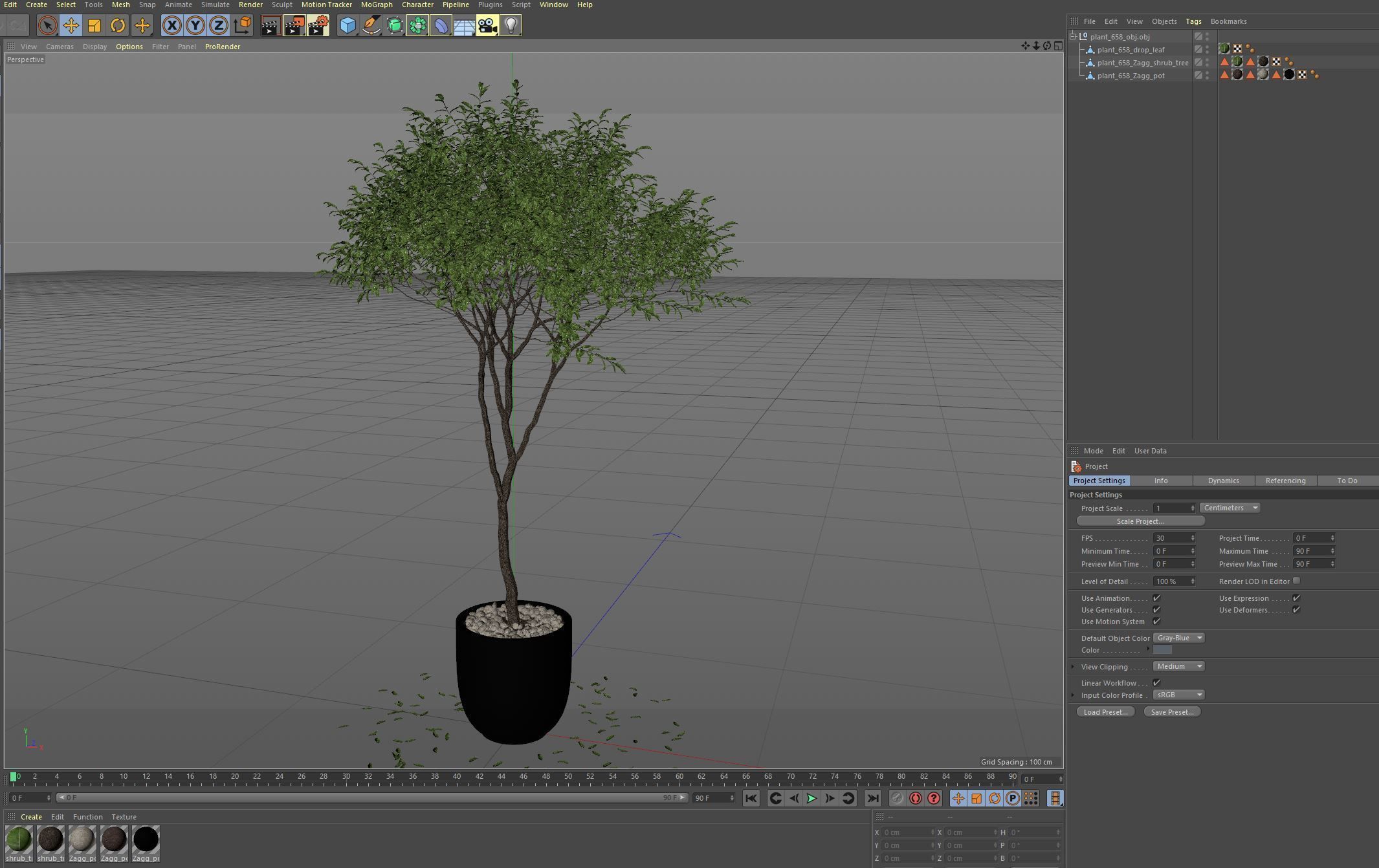The width and height of the screenshot is (1379, 868).
Task: Open Edit Render Settings icon
Action: pos(318,26)
